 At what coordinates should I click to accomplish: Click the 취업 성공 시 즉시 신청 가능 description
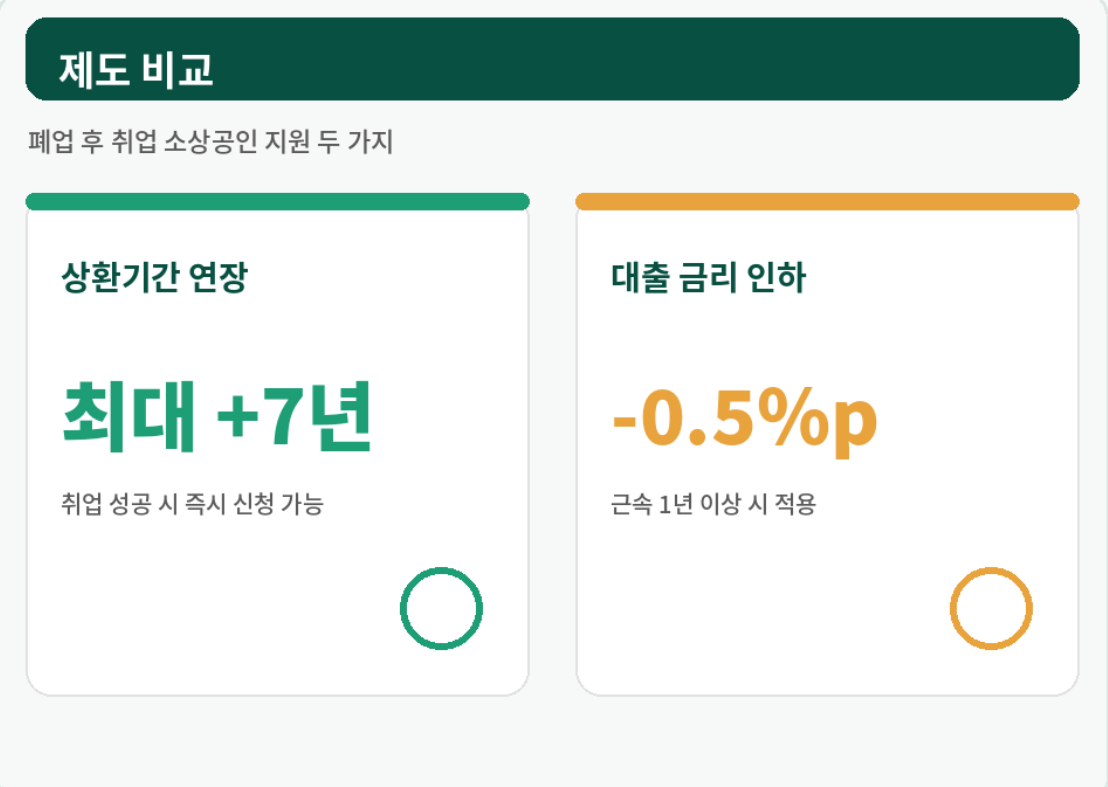click(x=192, y=504)
